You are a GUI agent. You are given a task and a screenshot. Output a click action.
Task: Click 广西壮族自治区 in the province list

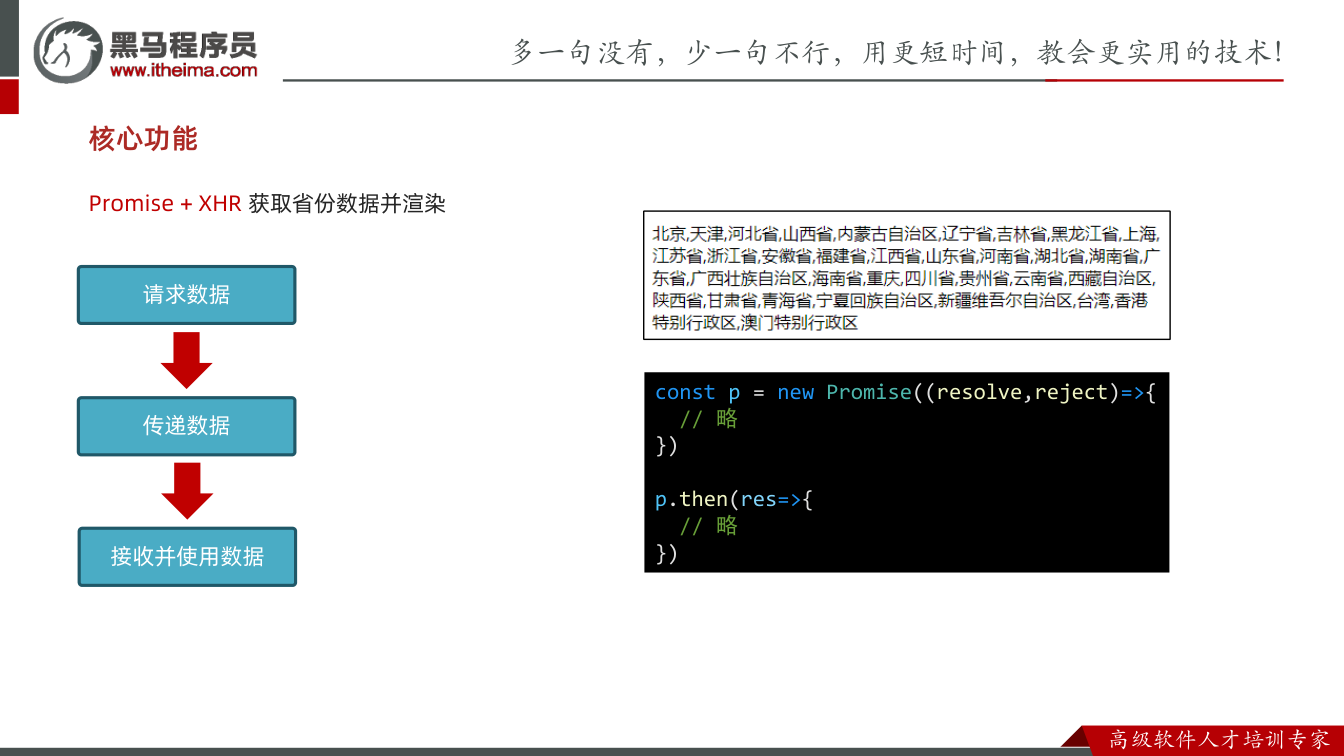(749, 278)
